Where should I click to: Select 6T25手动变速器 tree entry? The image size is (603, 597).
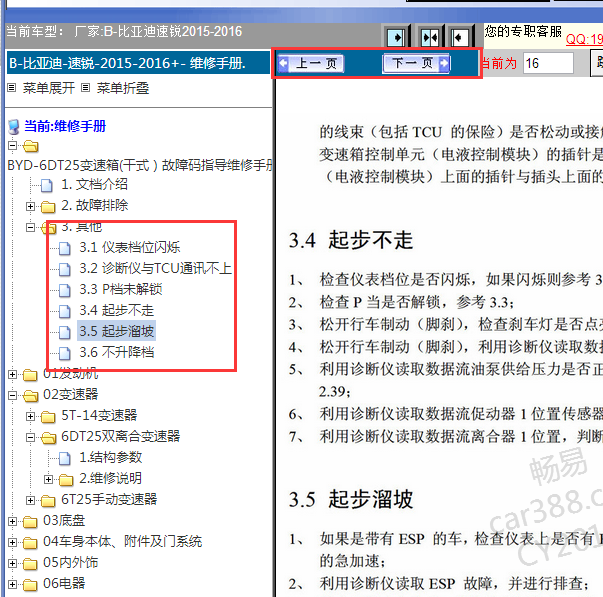click(x=109, y=499)
